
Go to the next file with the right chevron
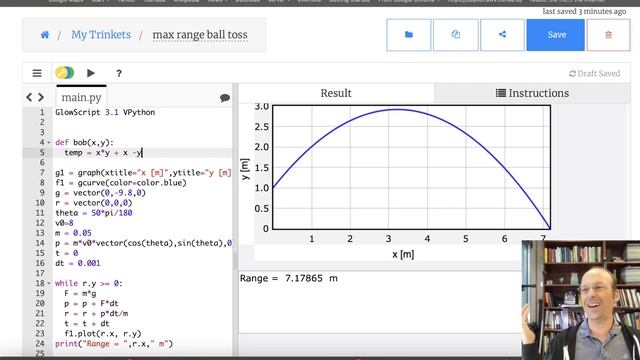(41, 97)
